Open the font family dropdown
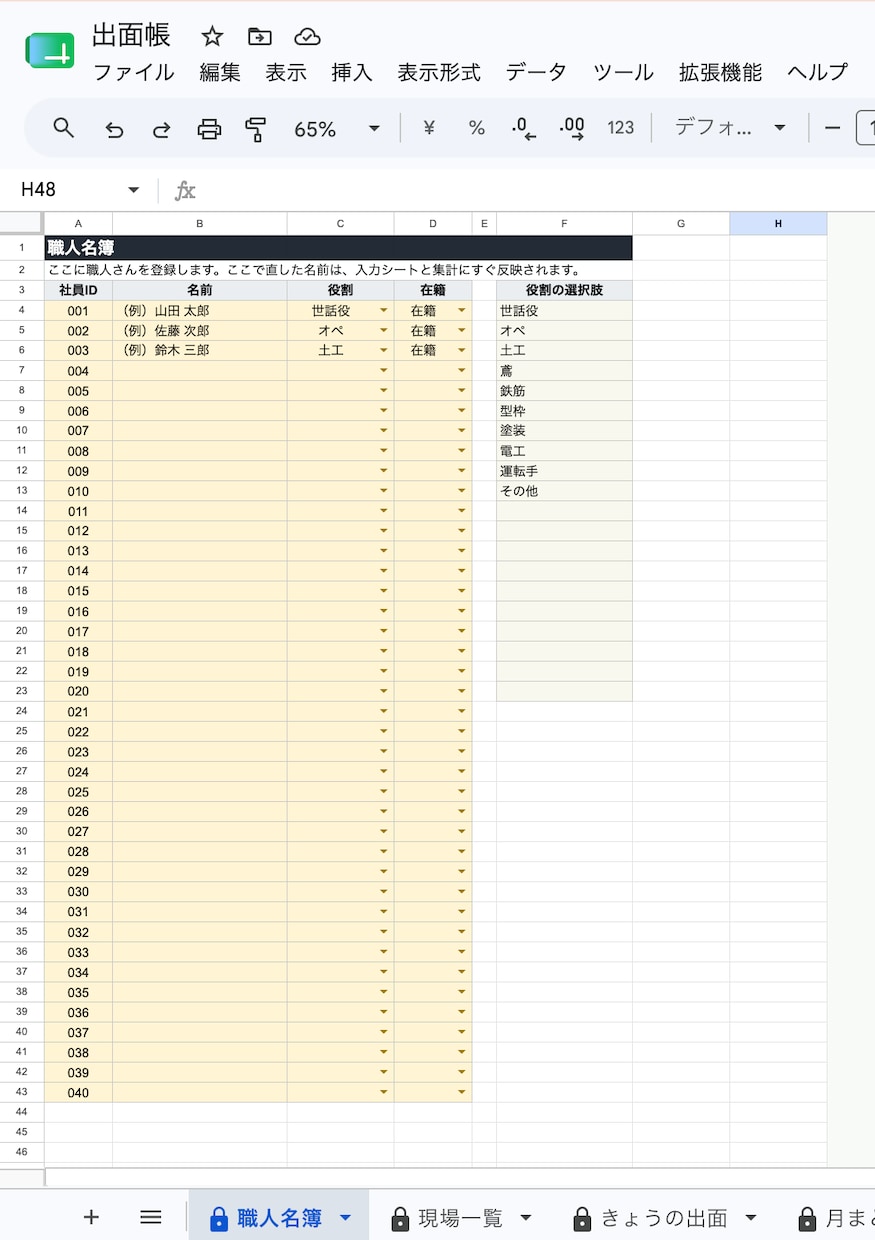This screenshot has width=875, height=1240. point(730,128)
